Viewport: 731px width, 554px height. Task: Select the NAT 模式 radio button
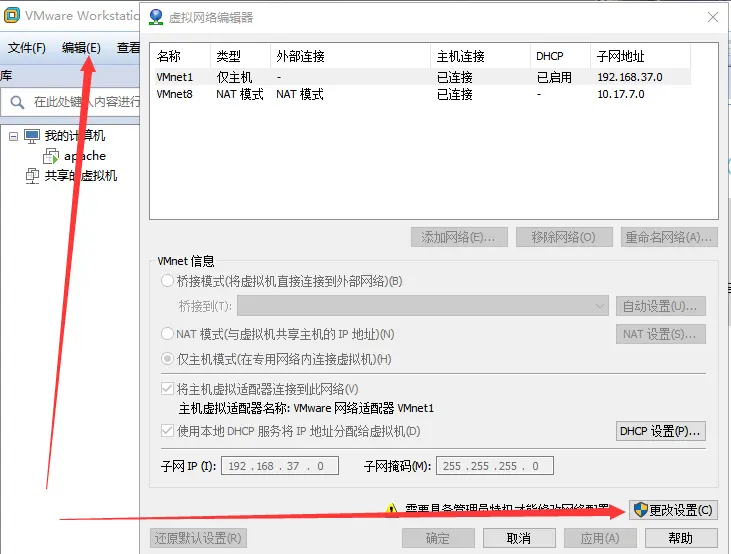click(167, 334)
